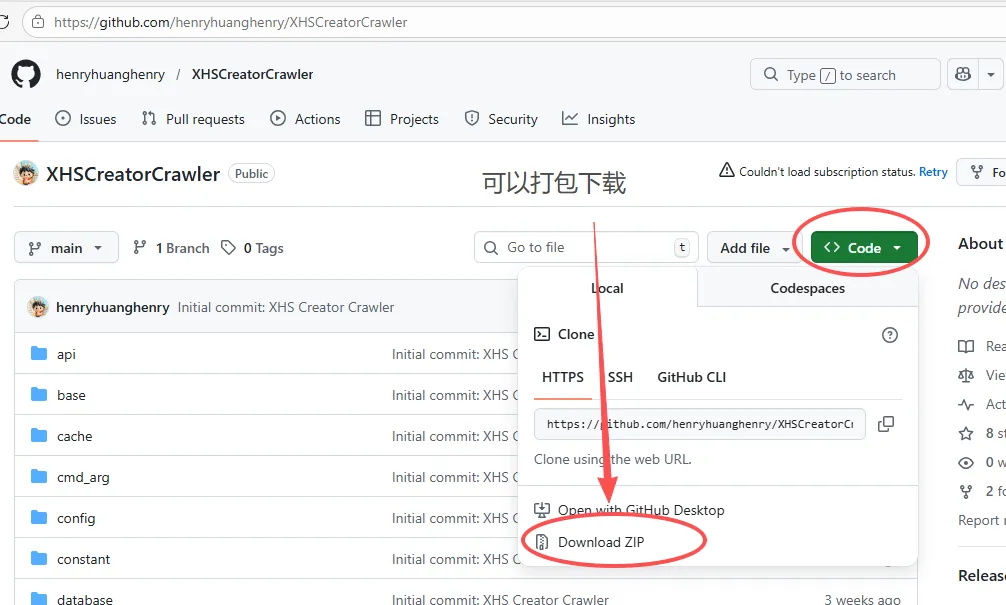The height and width of the screenshot is (605, 1006).
Task: Click the Go to file search field
Action: coord(586,247)
